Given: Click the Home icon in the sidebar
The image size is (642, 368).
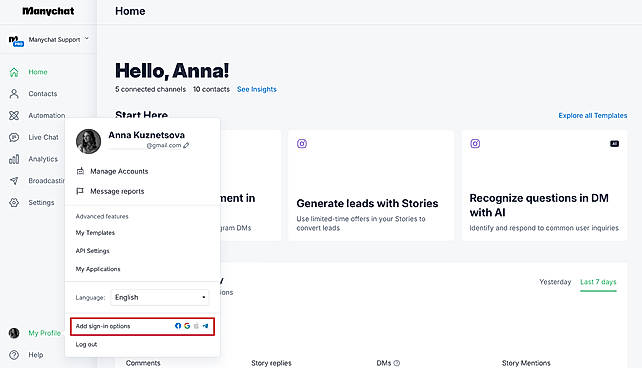Looking at the screenshot, I should click(14, 72).
